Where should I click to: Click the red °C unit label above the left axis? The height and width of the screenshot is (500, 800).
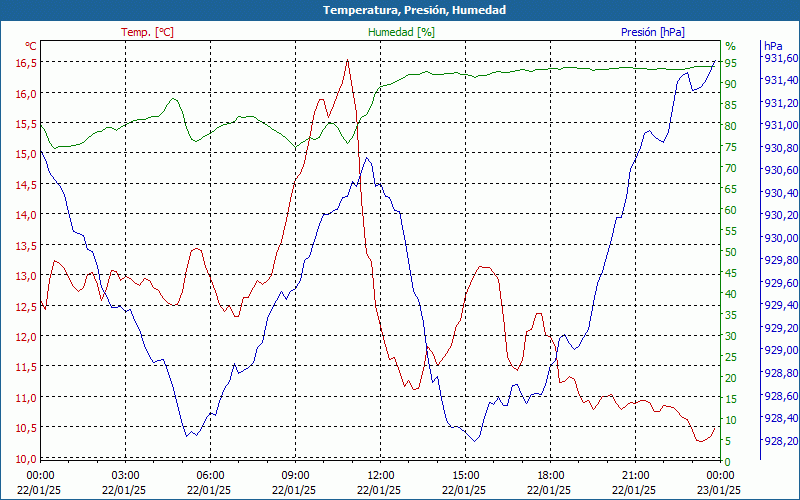(30, 46)
